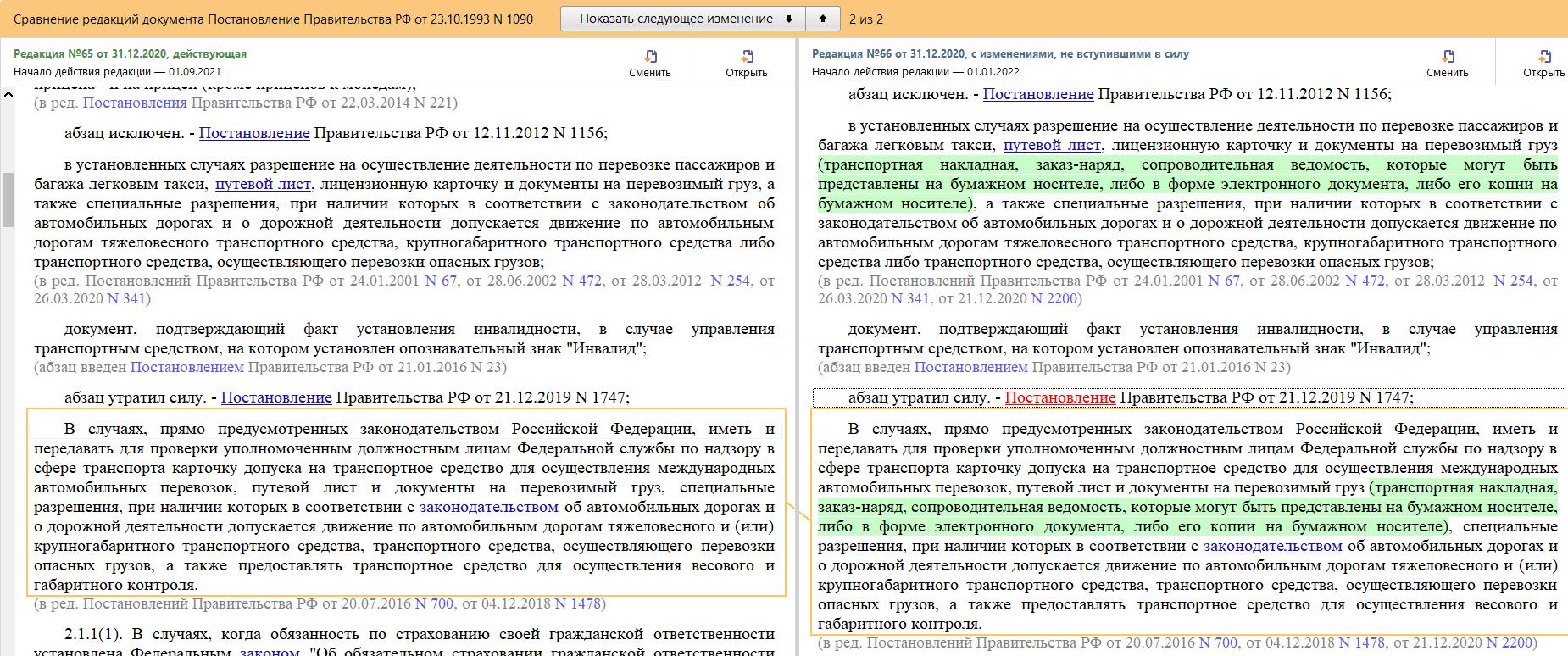Open 'N 341' link in Редакция №66 pane

click(910, 298)
